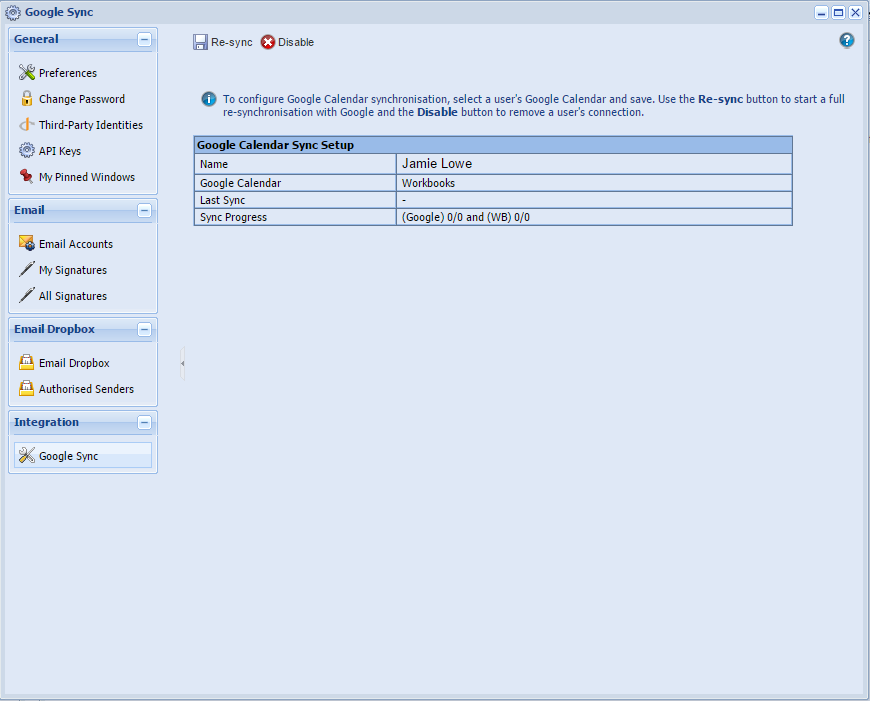This screenshot has height=701, width=870.
Task: Minimize the Google Sync window
Action: (x=821, y=12)
